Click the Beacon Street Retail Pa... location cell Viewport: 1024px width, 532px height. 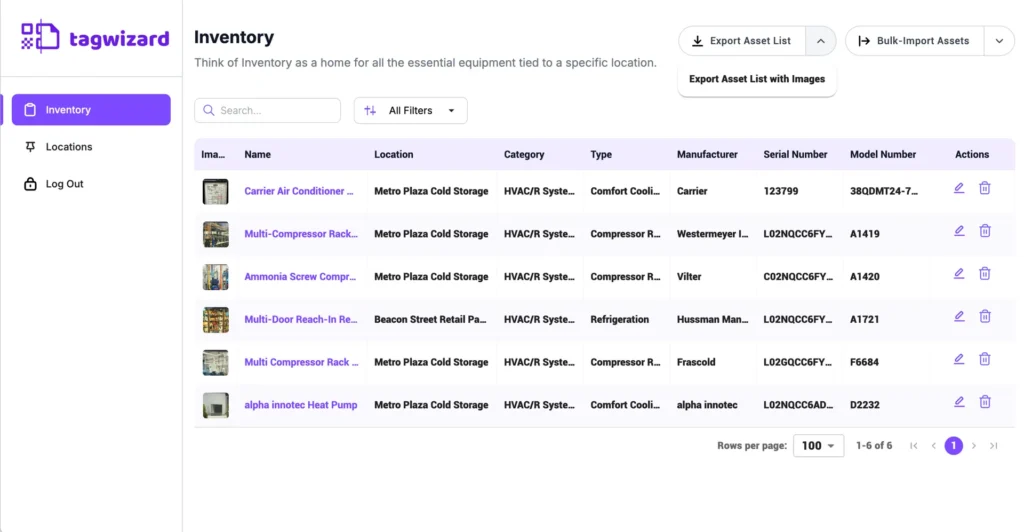[x=430, y=319]
